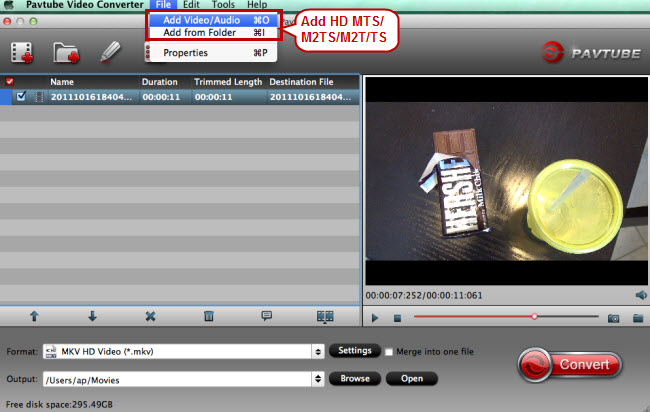Click the 00:00:11 duration cell
Image resolution: width=650 pixels, height=412 pixels.
click(161, 97)
